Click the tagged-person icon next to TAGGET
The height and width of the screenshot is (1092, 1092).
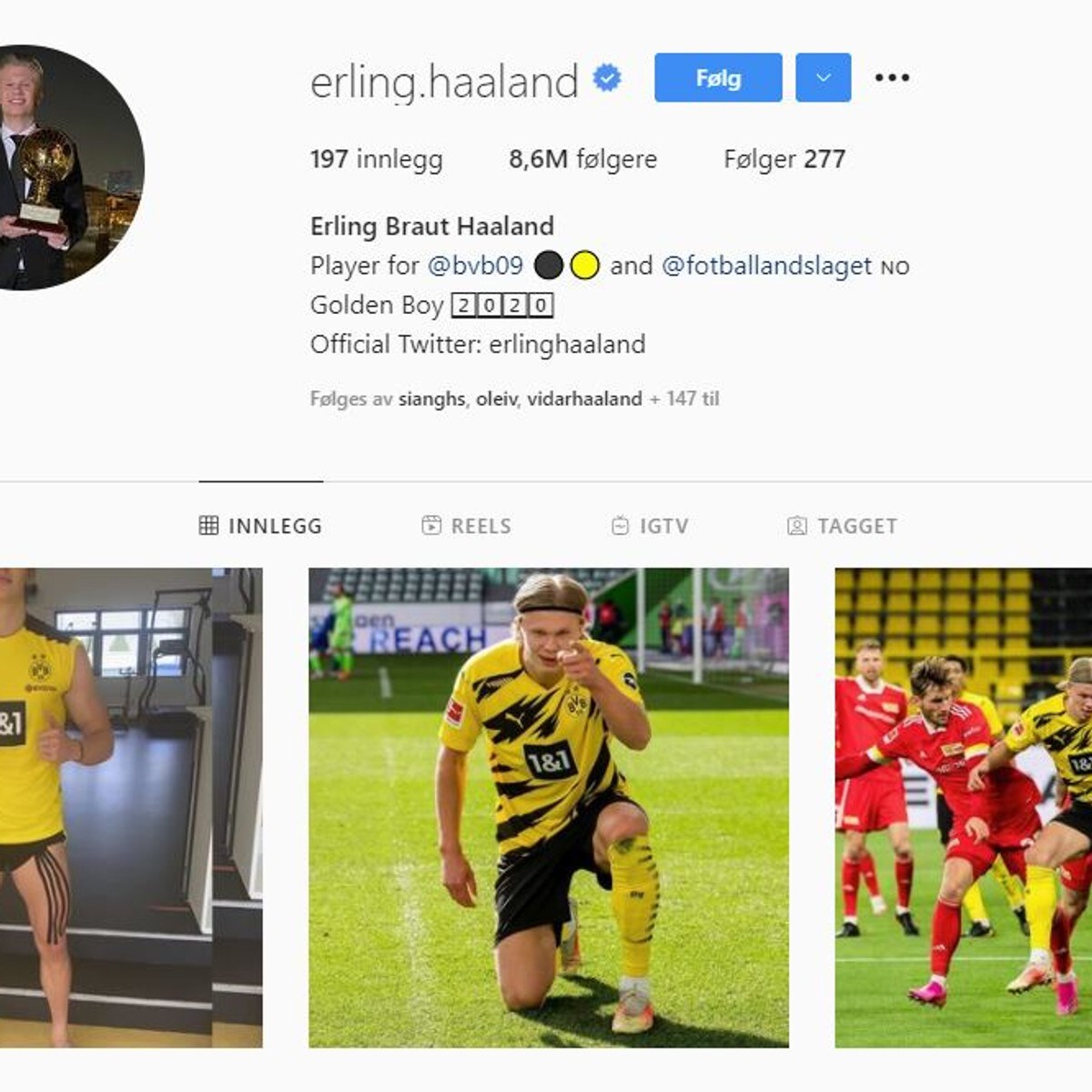coord(797,525)
